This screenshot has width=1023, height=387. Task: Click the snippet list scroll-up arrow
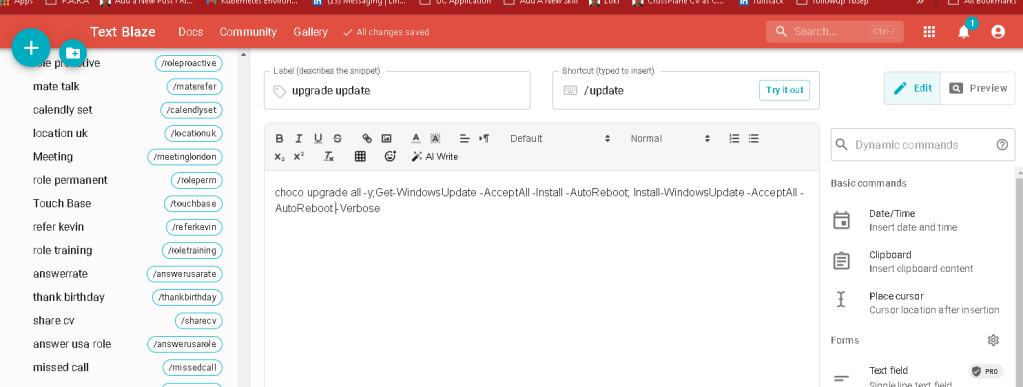point(243,55)
